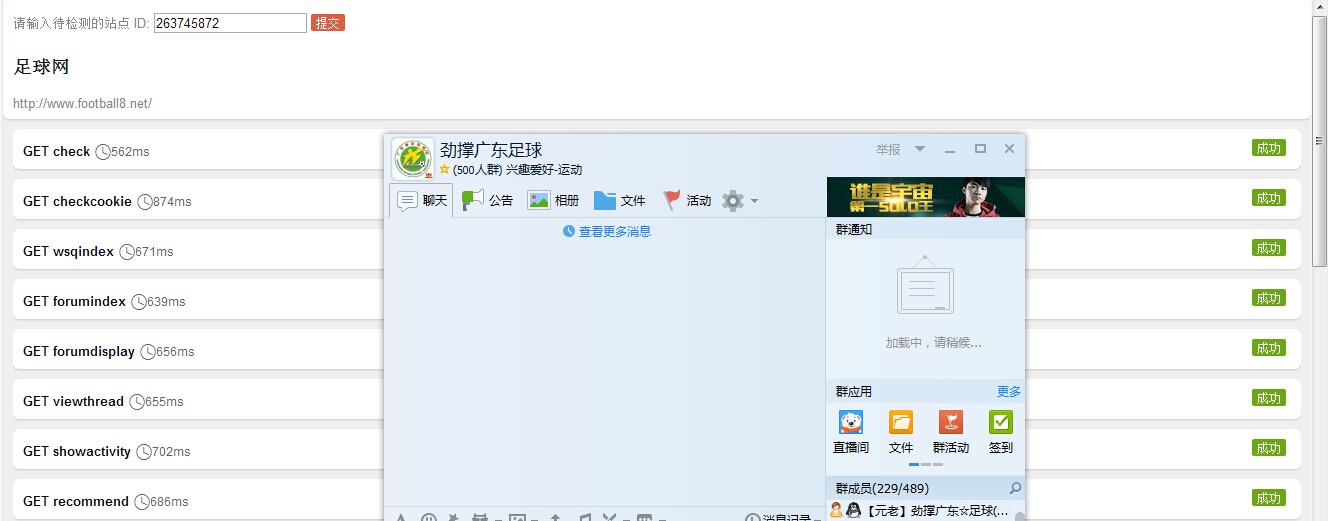This screenshot has width=1328, height=521.
Task: Click the GET viewthread row label
Action: (73, 401)
